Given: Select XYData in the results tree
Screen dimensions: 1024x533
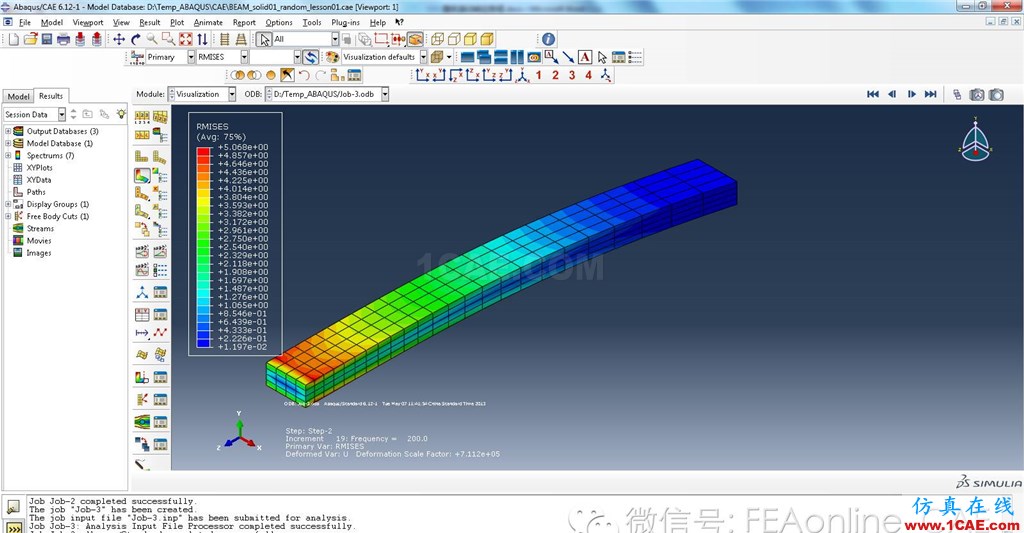Looking at the screenshot, I should click(39, 180).
